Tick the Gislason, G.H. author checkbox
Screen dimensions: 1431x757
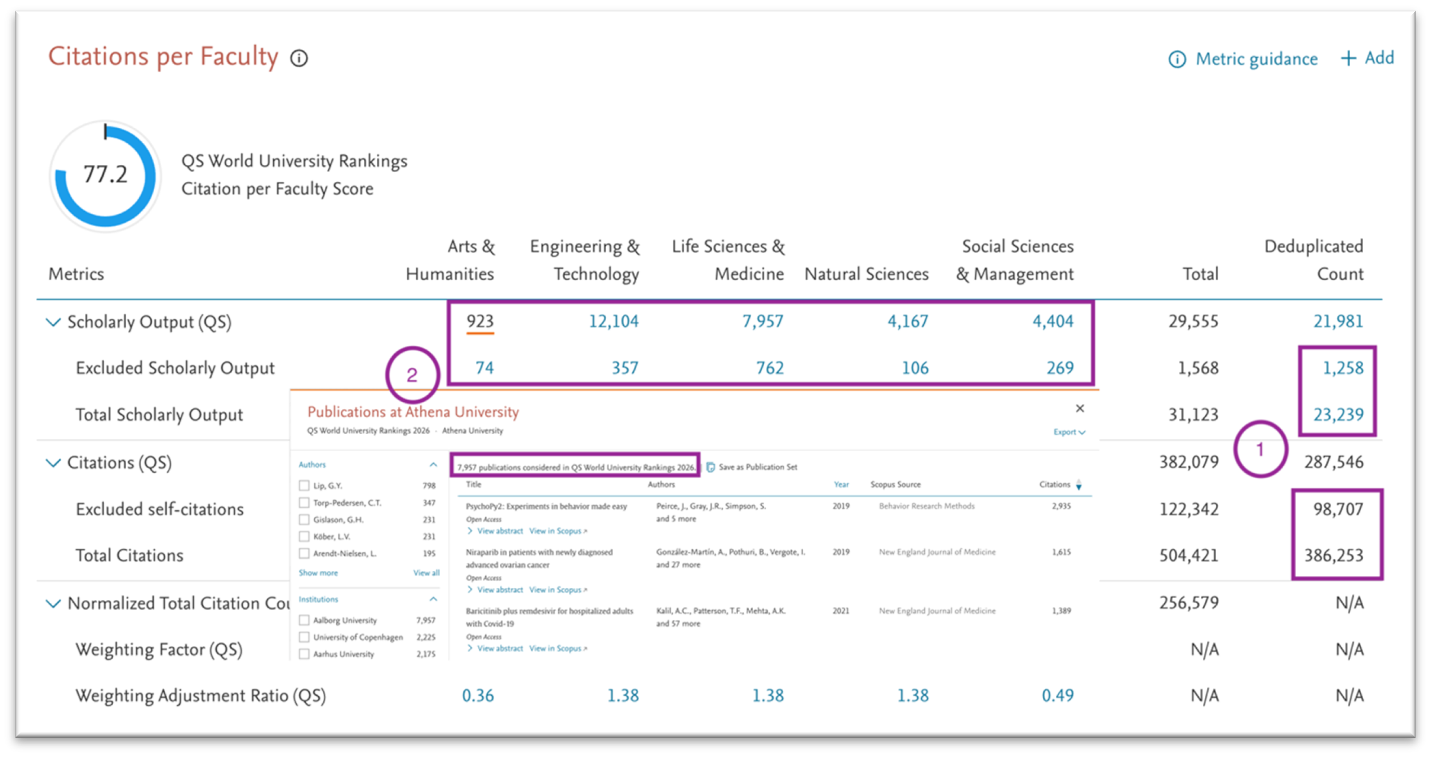(304, 520)
